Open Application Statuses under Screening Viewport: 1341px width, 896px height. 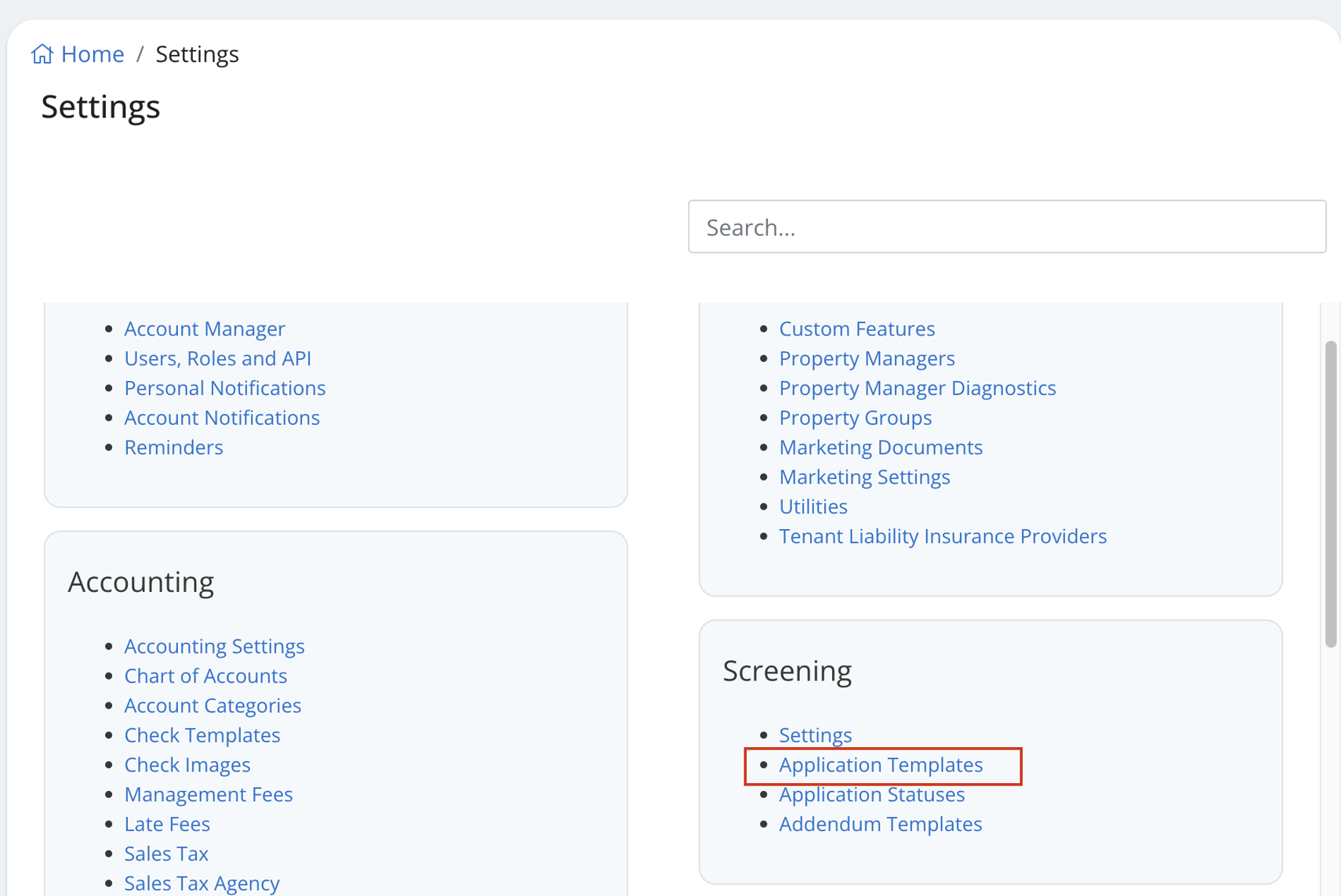coord(872,794)
